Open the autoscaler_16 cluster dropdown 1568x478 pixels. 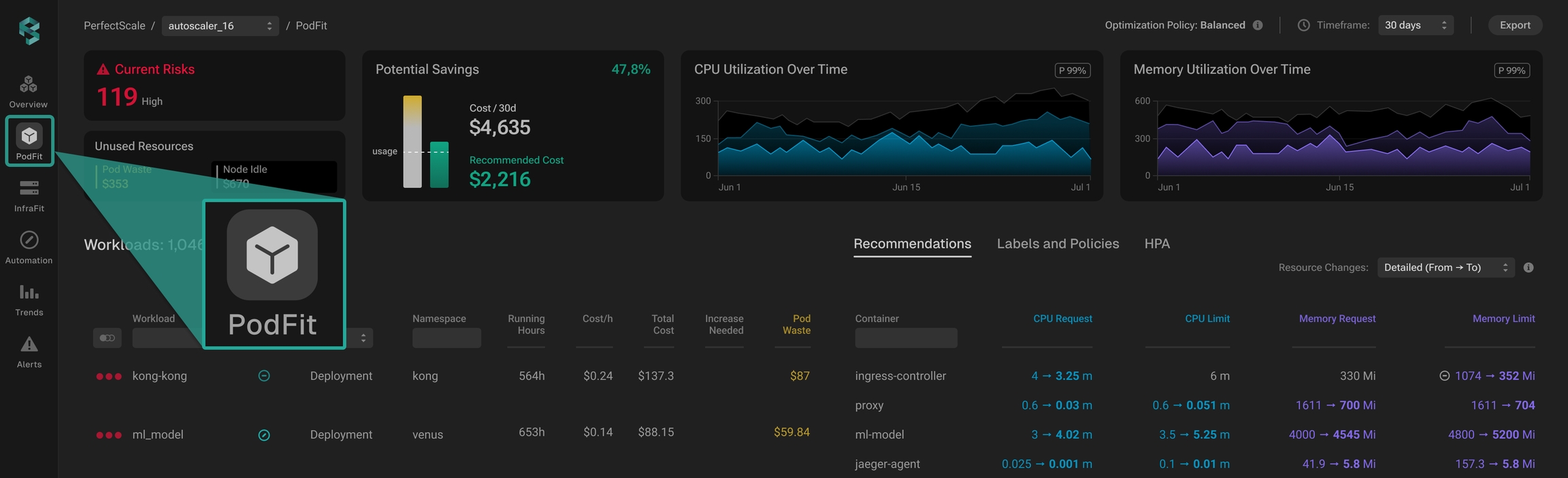(x=220, y=26)
